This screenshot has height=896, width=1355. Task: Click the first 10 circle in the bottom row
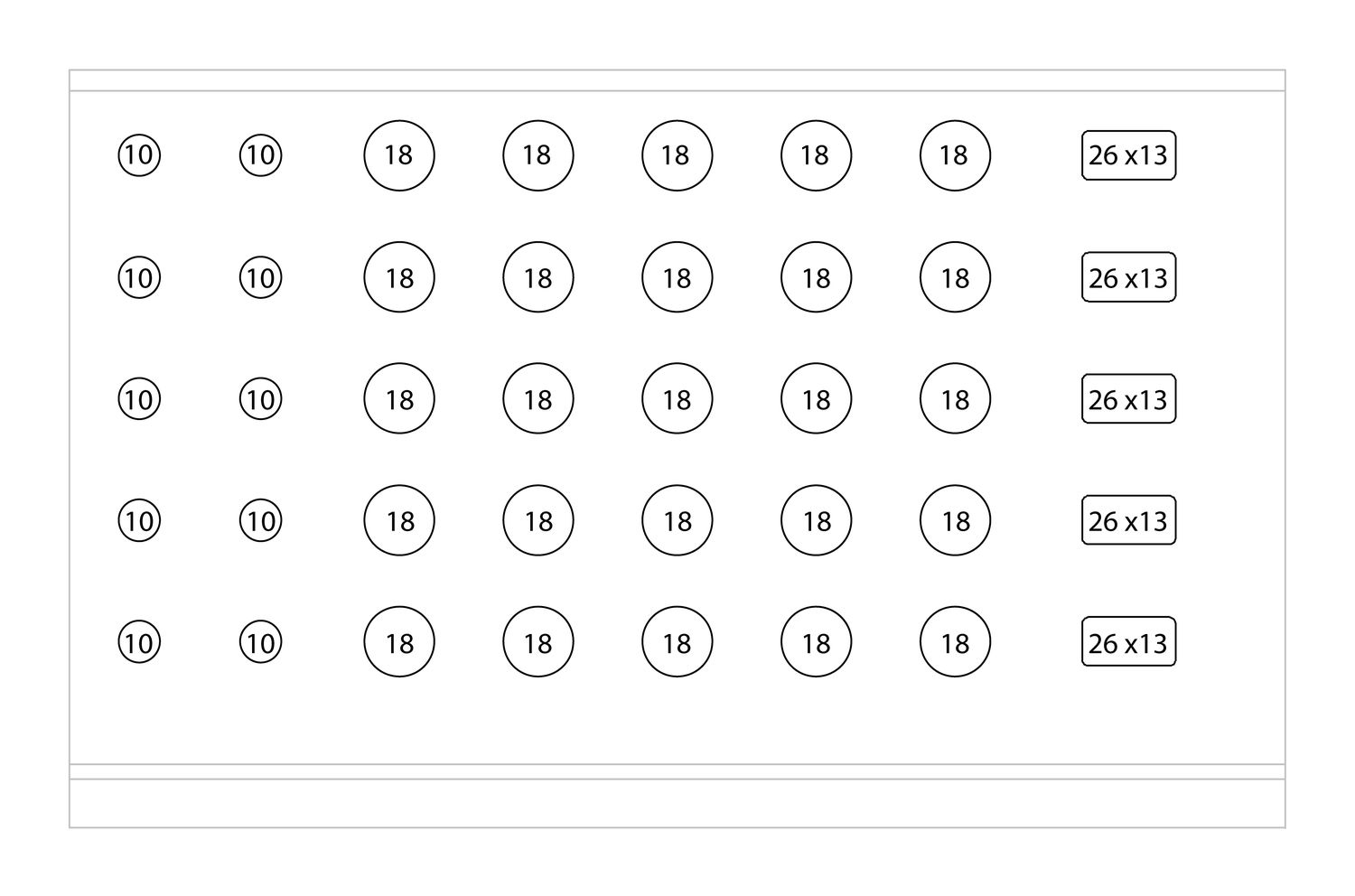click(139, 642)
